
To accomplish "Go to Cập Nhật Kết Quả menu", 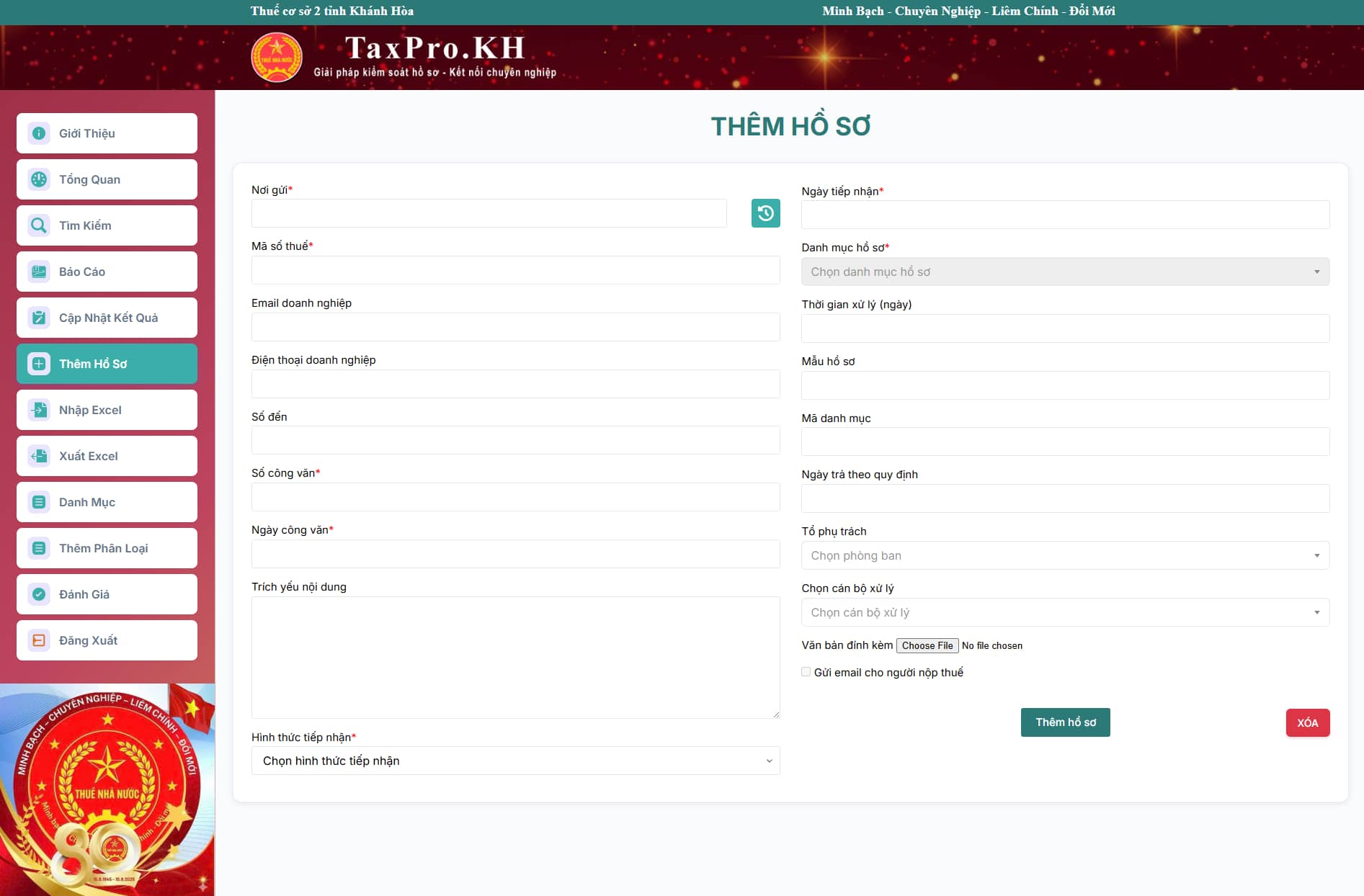I will pyautogui.click(x=107, y=318).
